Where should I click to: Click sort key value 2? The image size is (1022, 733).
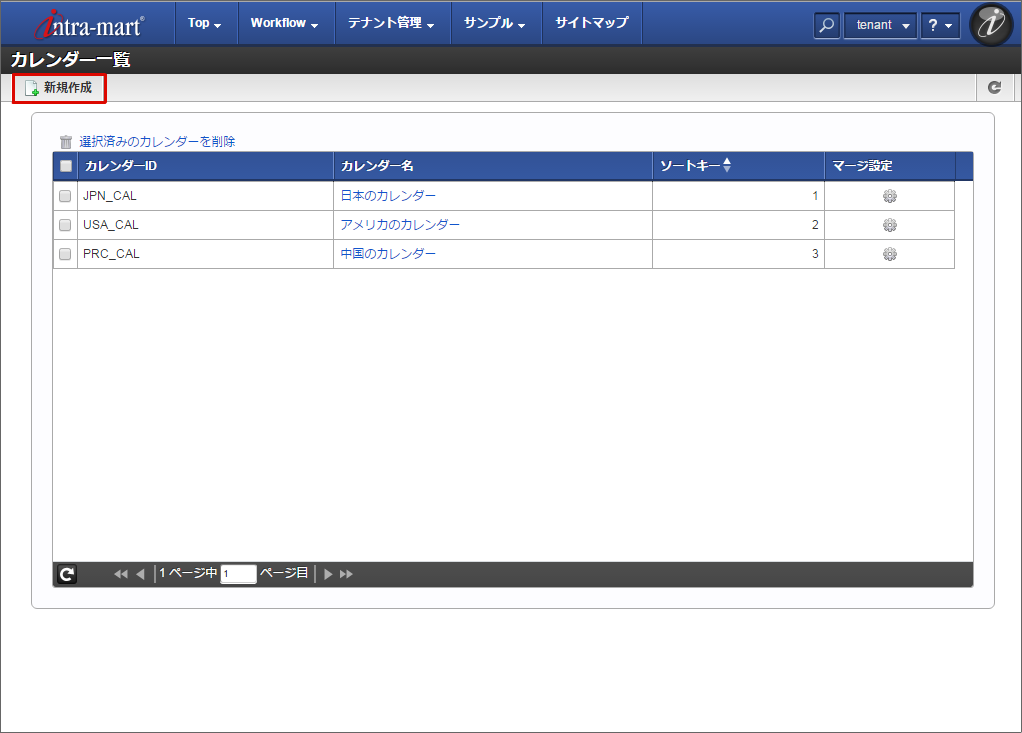pos(815,225)
